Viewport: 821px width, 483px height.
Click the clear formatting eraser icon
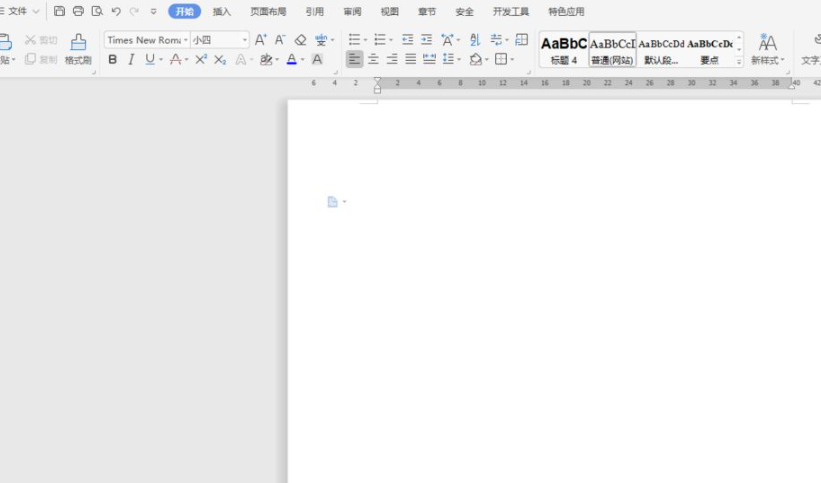click(300, 40)
